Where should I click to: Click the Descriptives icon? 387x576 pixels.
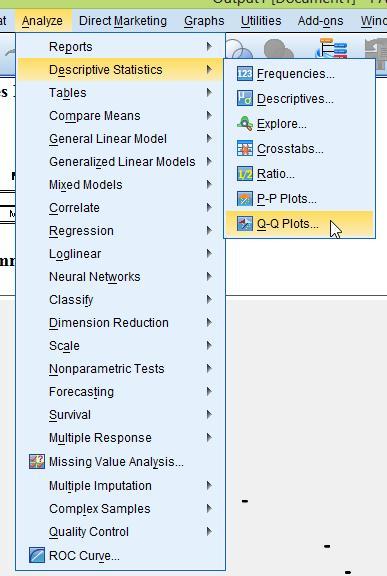point(245,99)
